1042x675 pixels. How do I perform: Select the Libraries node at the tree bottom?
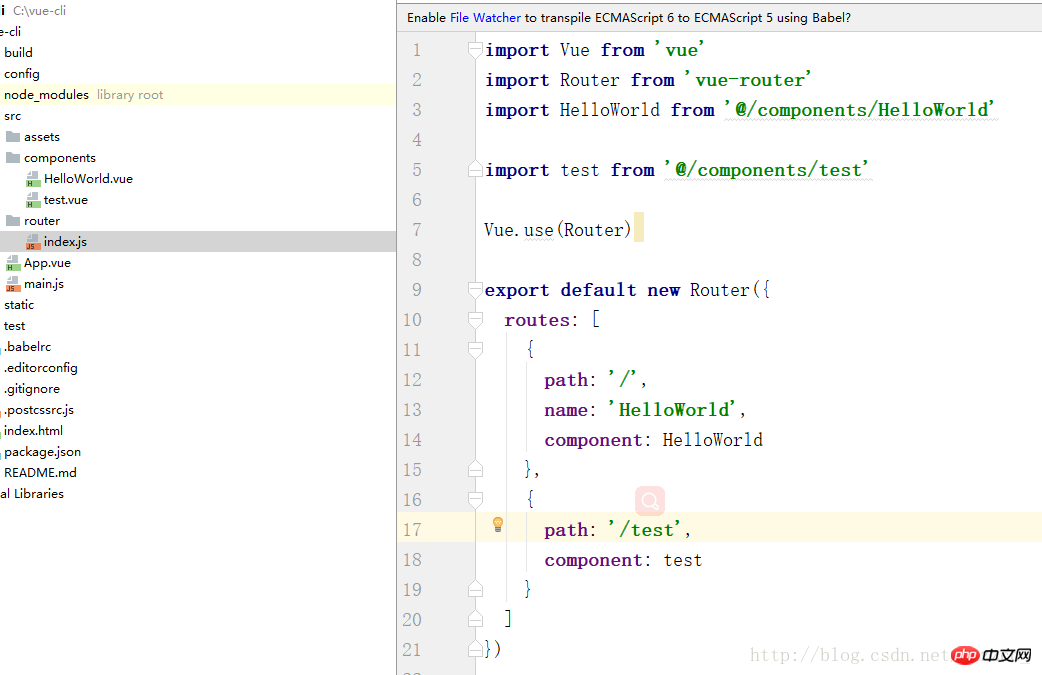32,494
